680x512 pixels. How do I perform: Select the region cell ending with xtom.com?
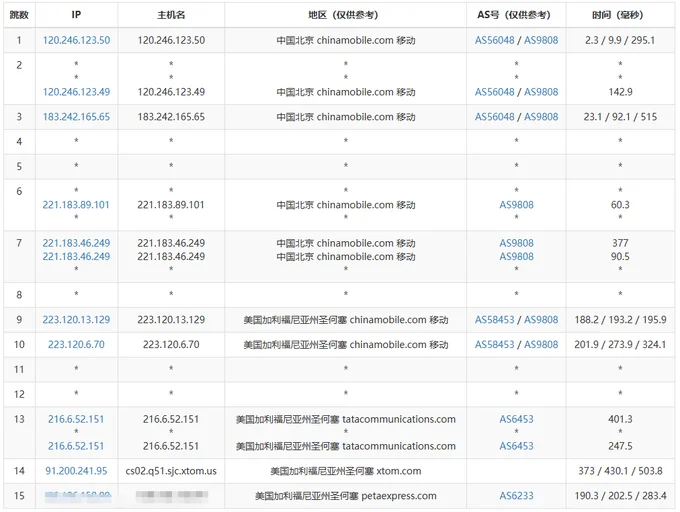point(346,471)
